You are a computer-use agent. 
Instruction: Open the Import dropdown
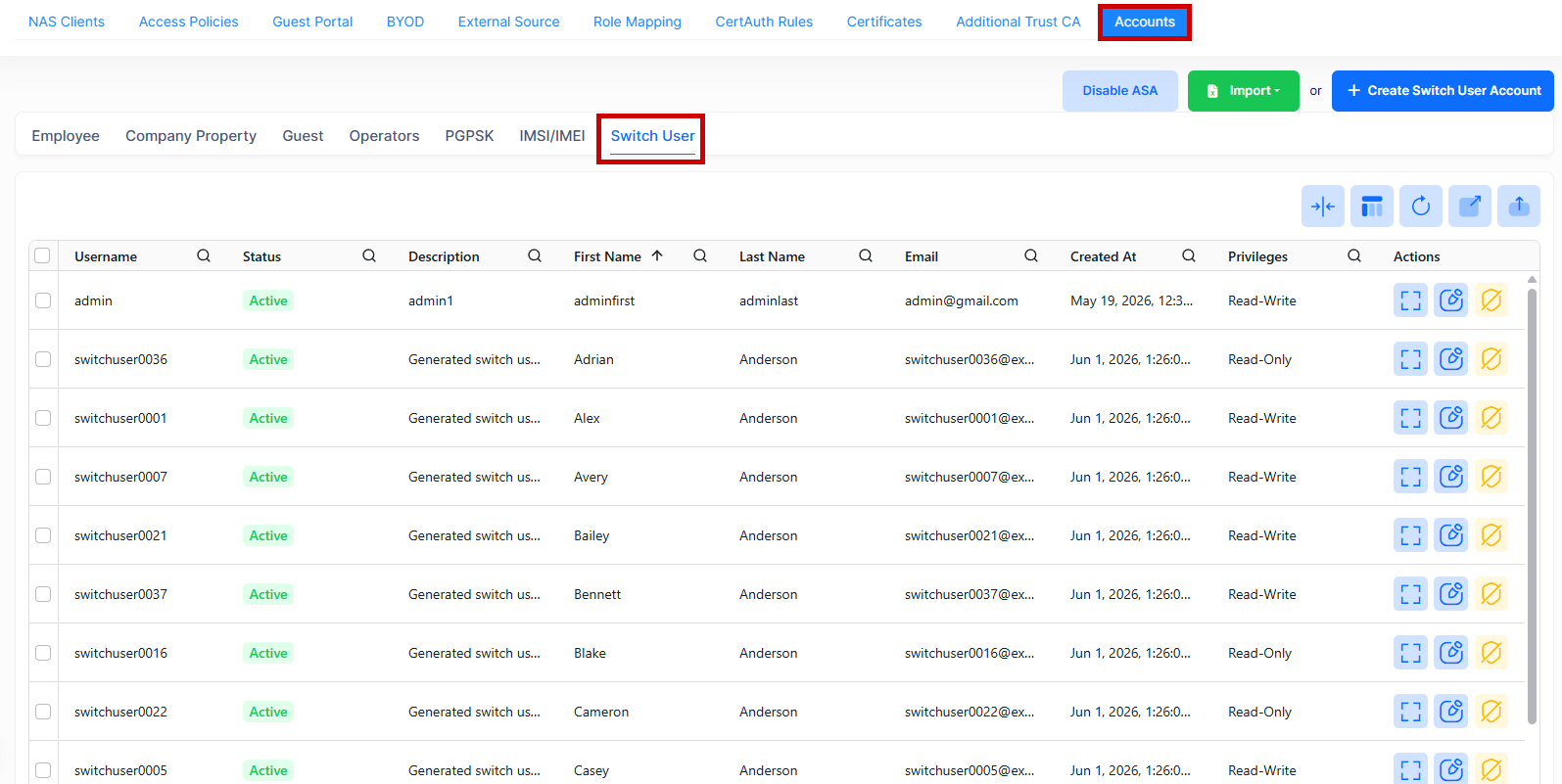pyautogui.click(x=1243, y=91)
